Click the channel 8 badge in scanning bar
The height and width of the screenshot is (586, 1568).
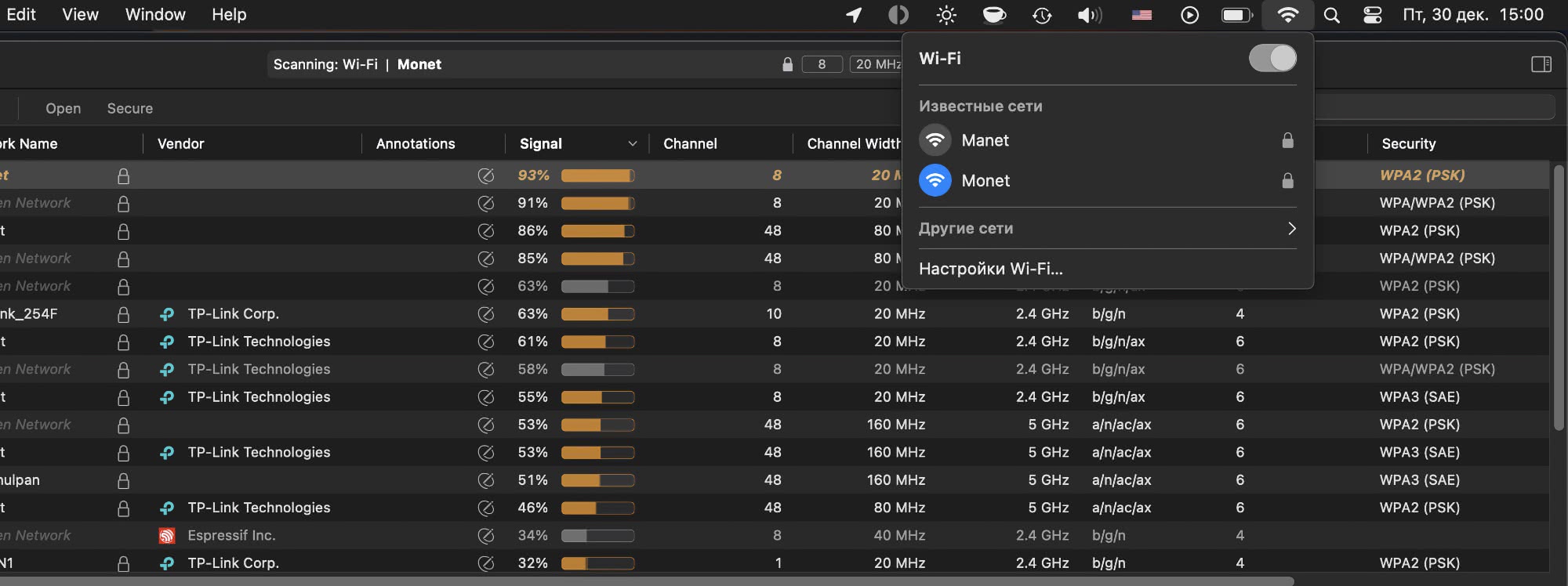tap(822, 64)
